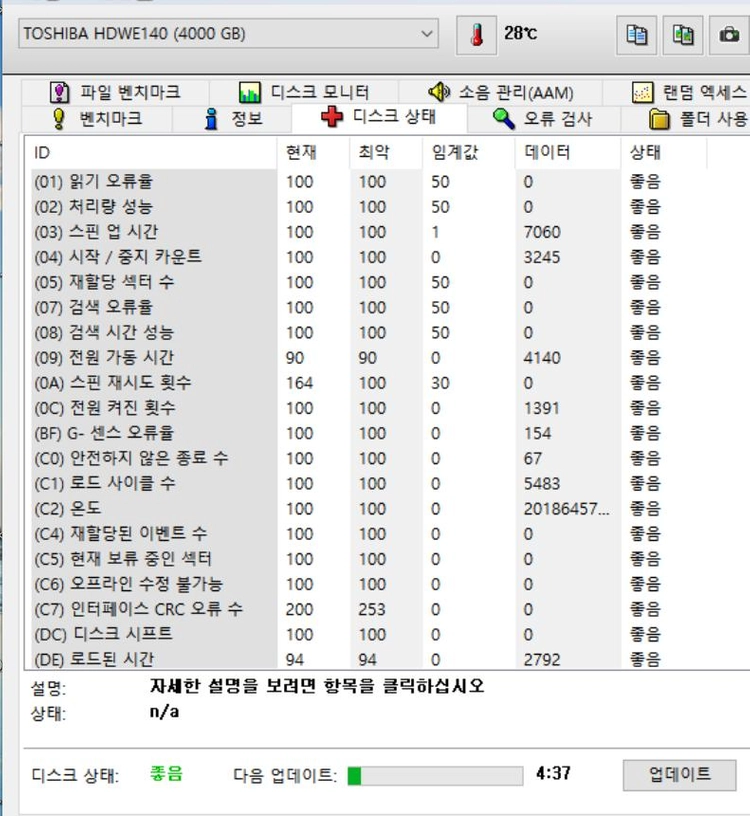Viewport: 750px width, 816px height.
Task: Click the current value 200
Action: click(299, 609)
